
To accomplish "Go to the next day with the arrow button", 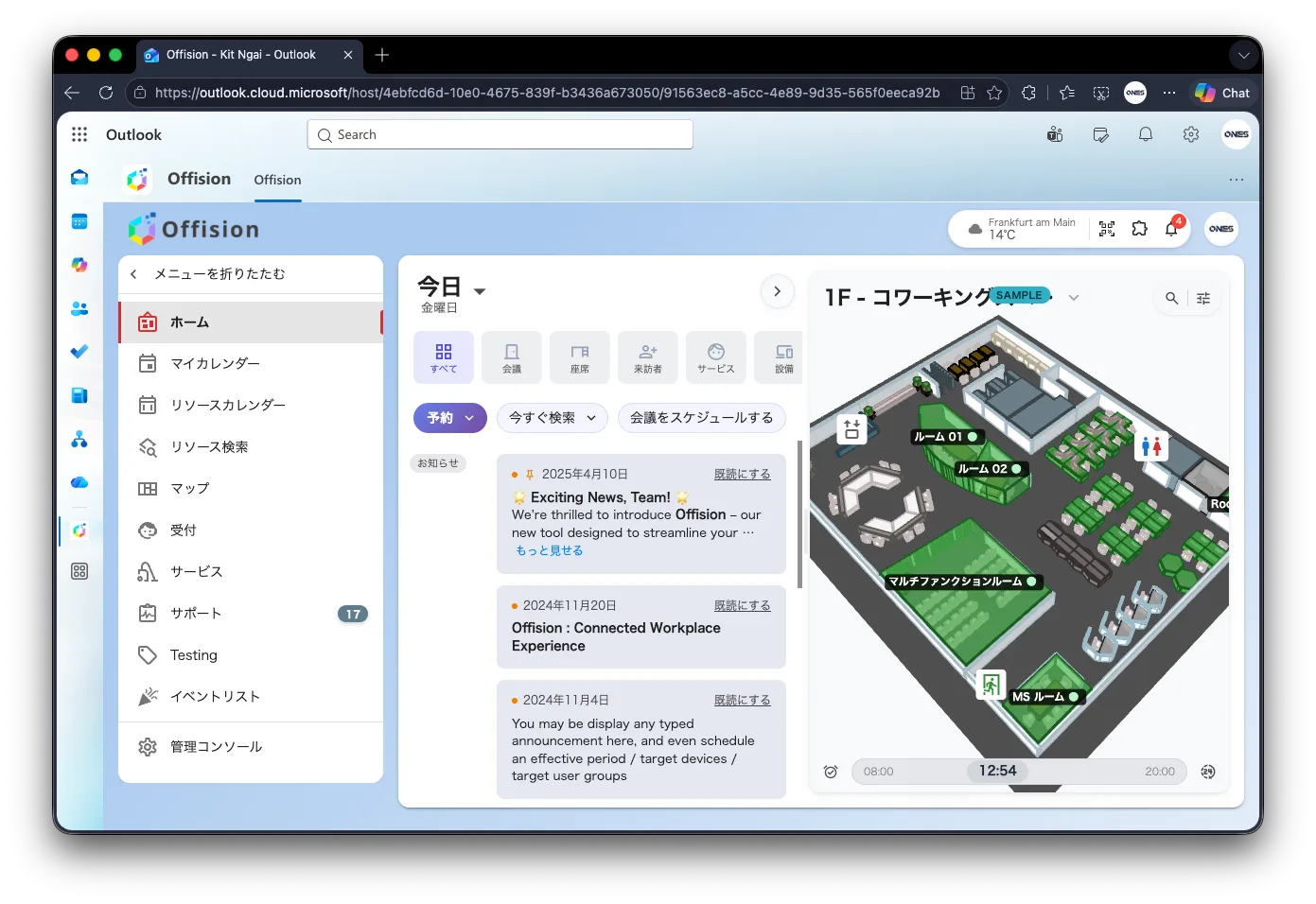I will pos(778,291).
